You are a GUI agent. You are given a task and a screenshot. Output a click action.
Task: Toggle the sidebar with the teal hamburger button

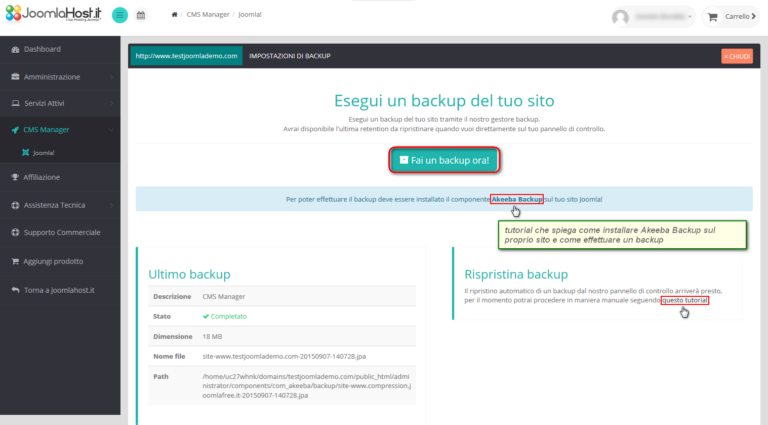pyautogui.click(x=120, y=16)
